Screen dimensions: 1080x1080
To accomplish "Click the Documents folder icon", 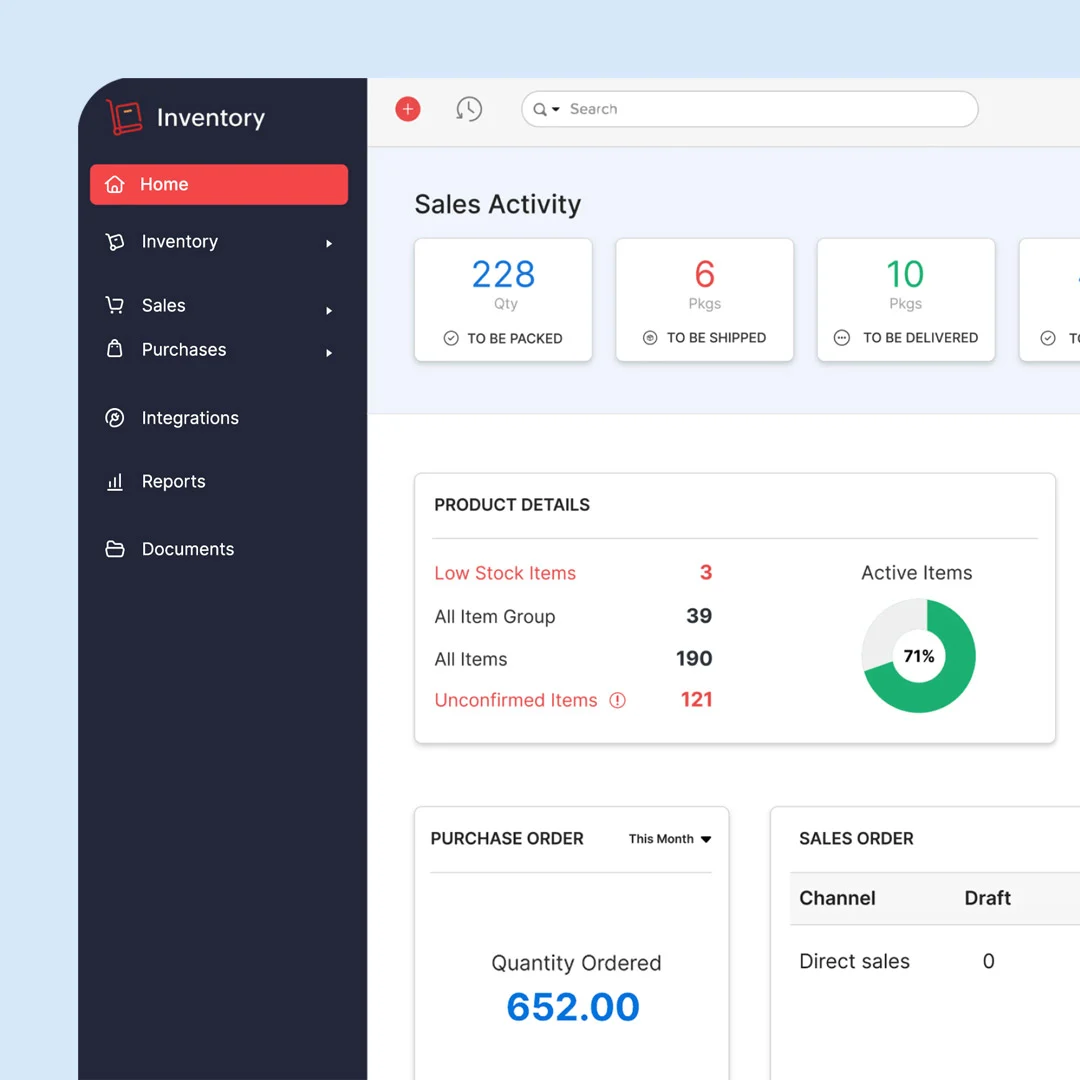I will (114, 549).
